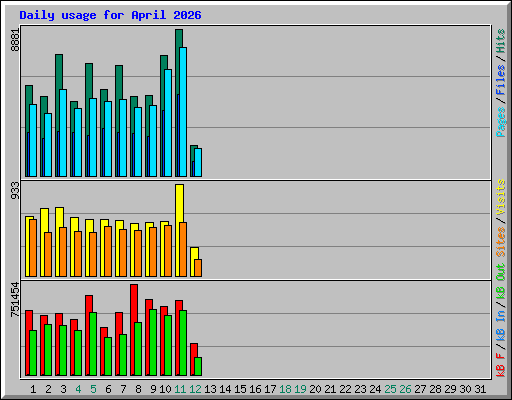512x400 pixels.
Task: Click the 933 axis value
Action: pos(15,191)
